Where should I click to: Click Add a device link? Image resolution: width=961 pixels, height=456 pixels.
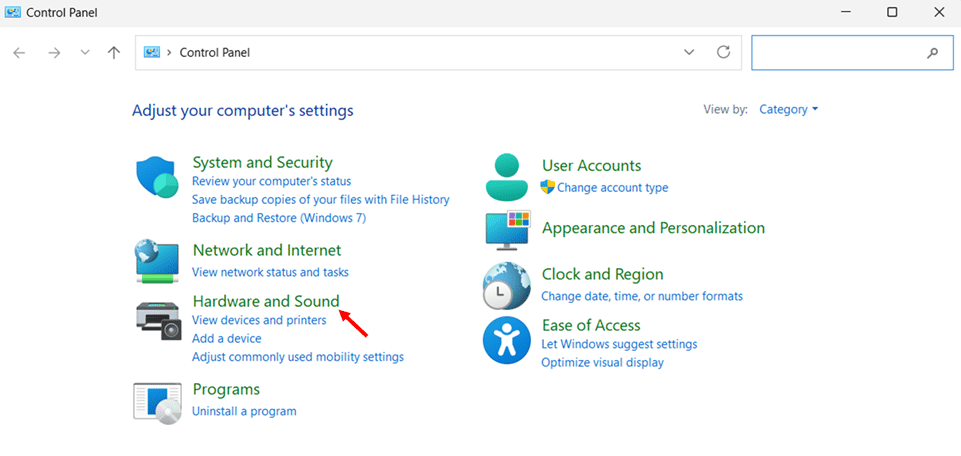pyautogui.click(x=227, y=338)
